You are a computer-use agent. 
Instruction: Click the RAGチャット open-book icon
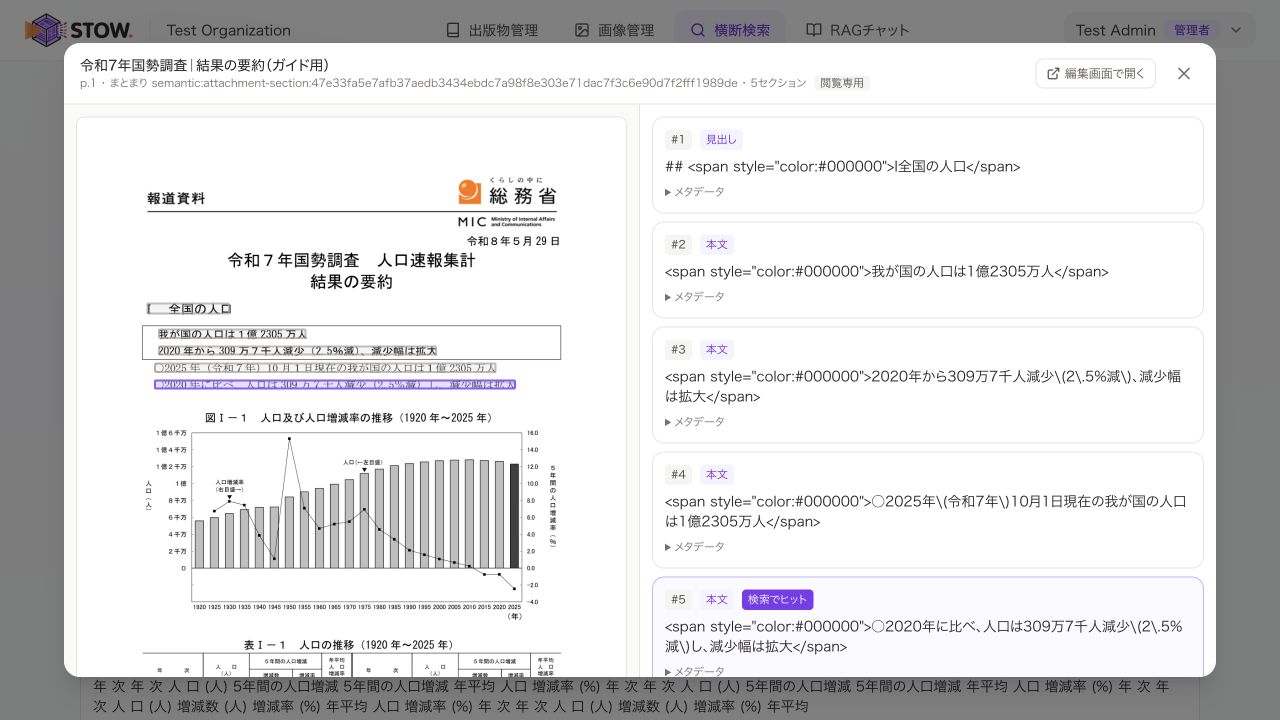tap(814, 30)
